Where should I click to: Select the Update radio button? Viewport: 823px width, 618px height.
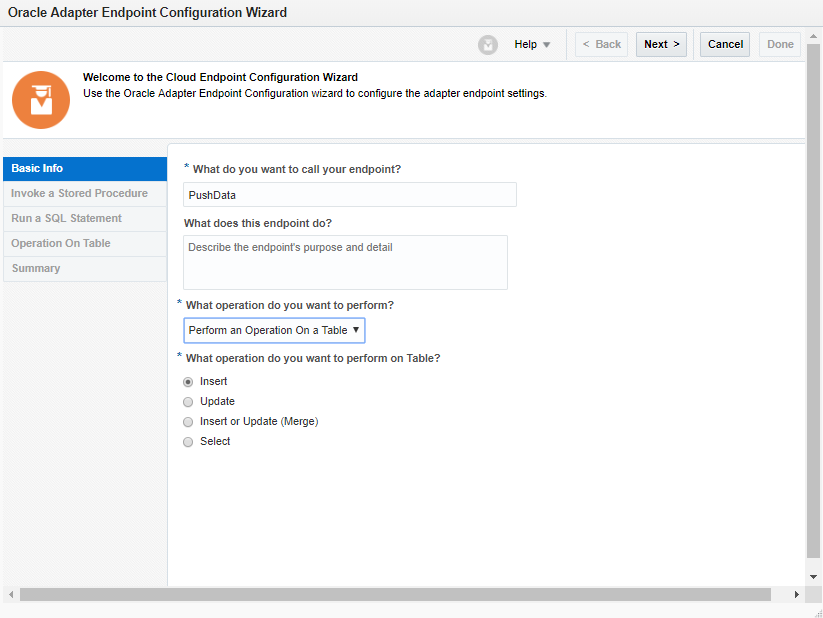(188, 402)
